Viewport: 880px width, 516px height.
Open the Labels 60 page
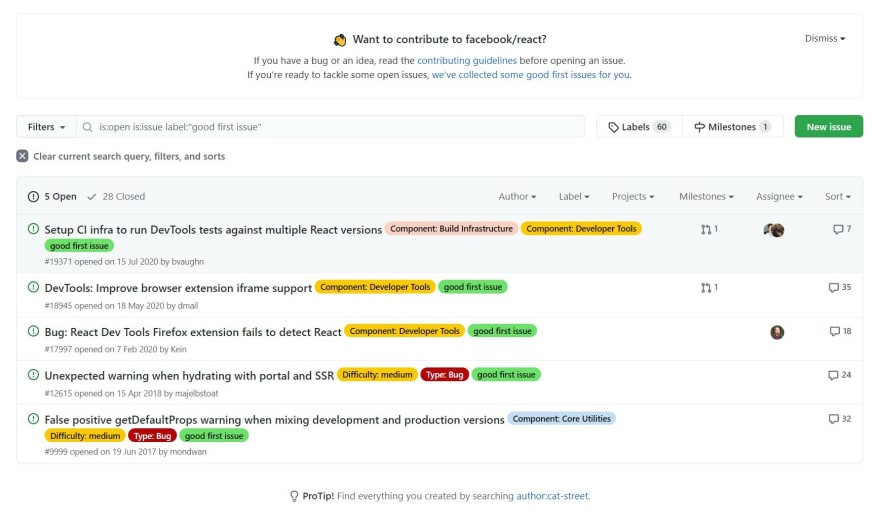pyautogui.click(x=640, y=127)
